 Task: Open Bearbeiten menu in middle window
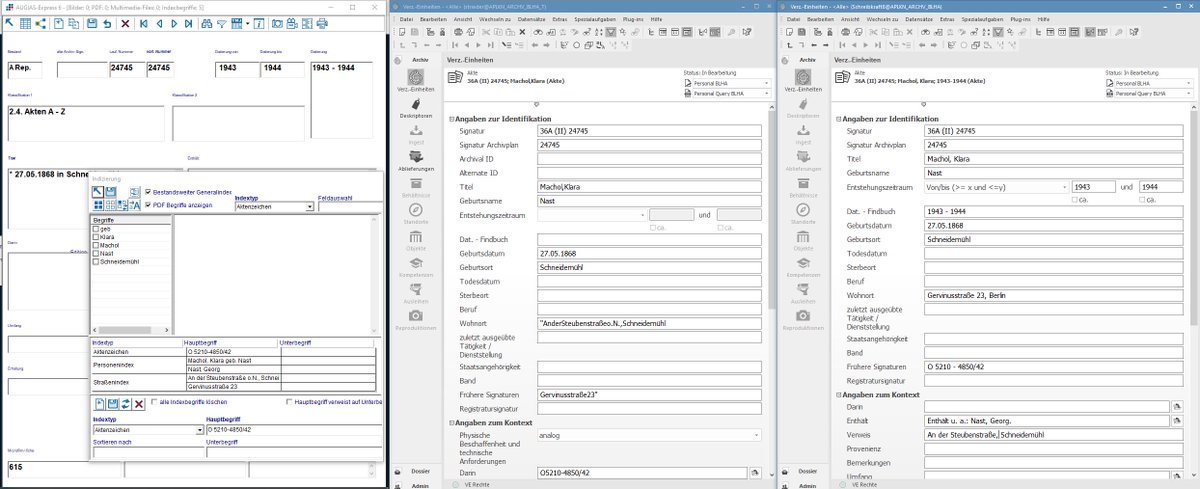(433, 19)
